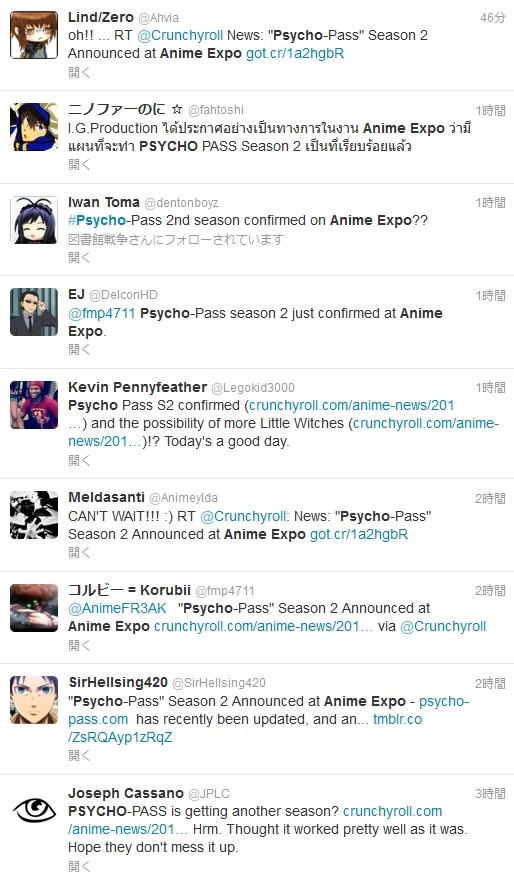Open the 46分 timestamp on Lind/Zero's tweet

coord(493,18)
